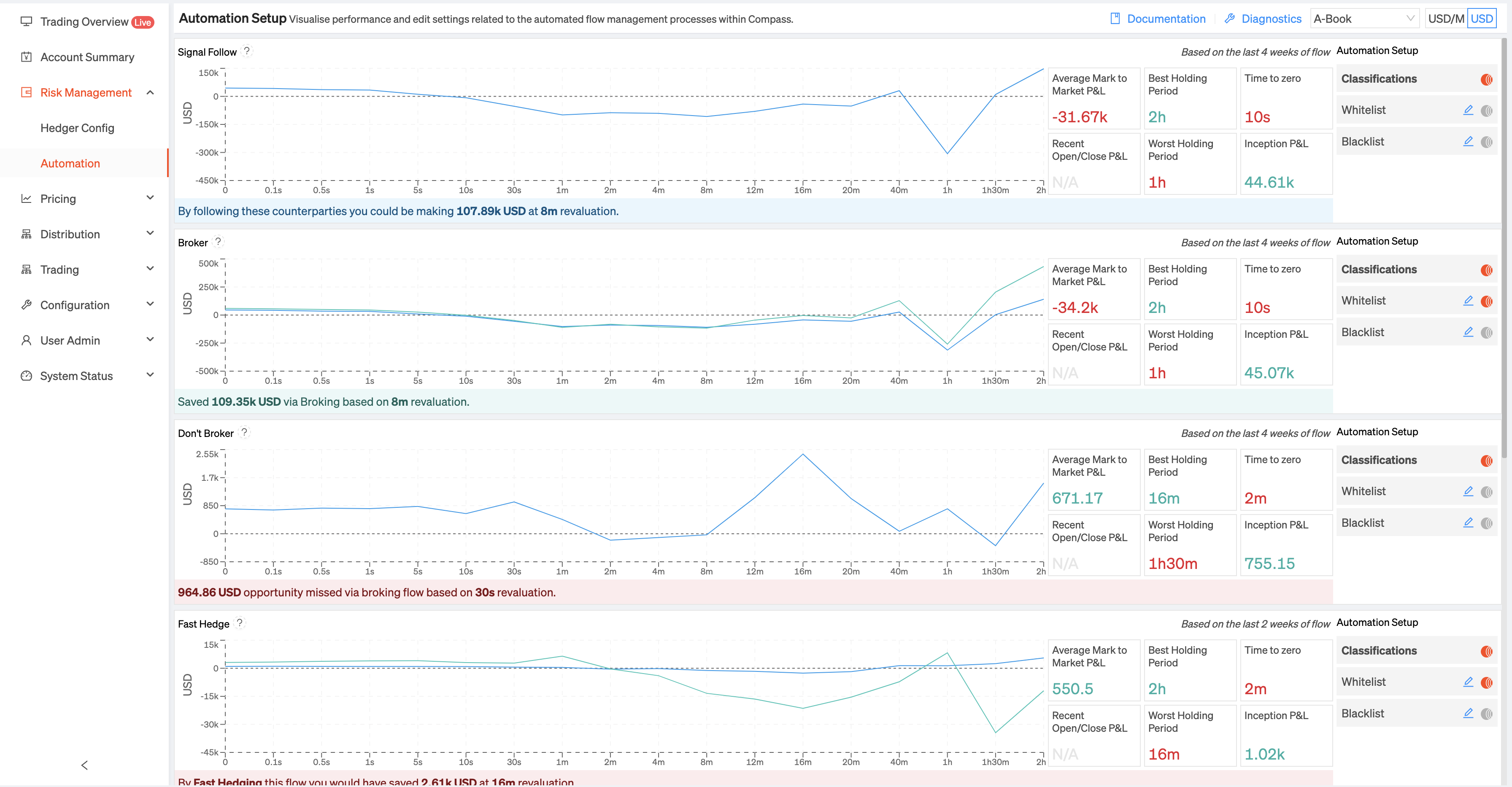The width and height of the screenshot is (1512, 787).
Task: Toggle Broker Whitelist switch
Action: (x=1486, y=301)
